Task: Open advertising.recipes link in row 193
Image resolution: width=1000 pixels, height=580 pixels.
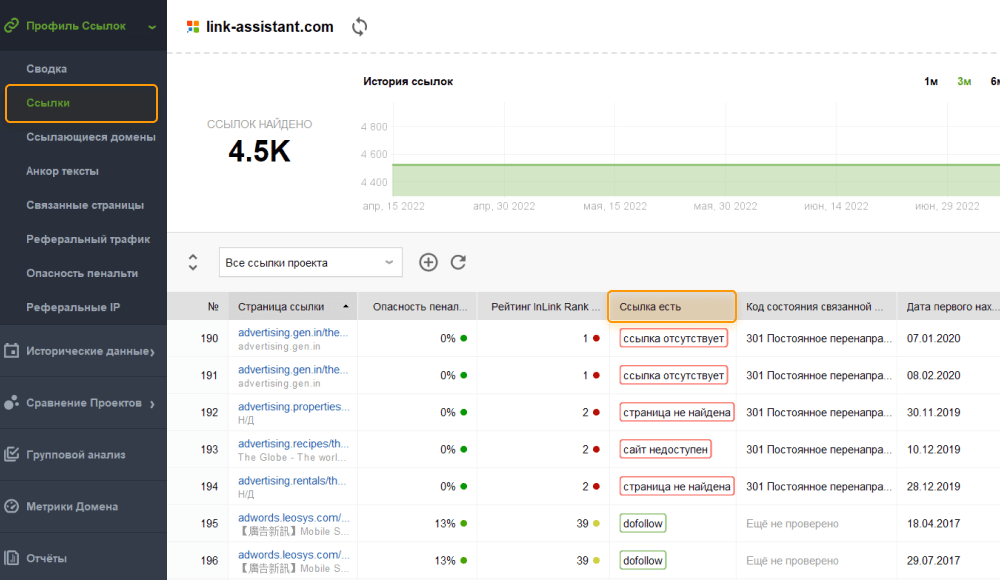Action: [293, 443]
